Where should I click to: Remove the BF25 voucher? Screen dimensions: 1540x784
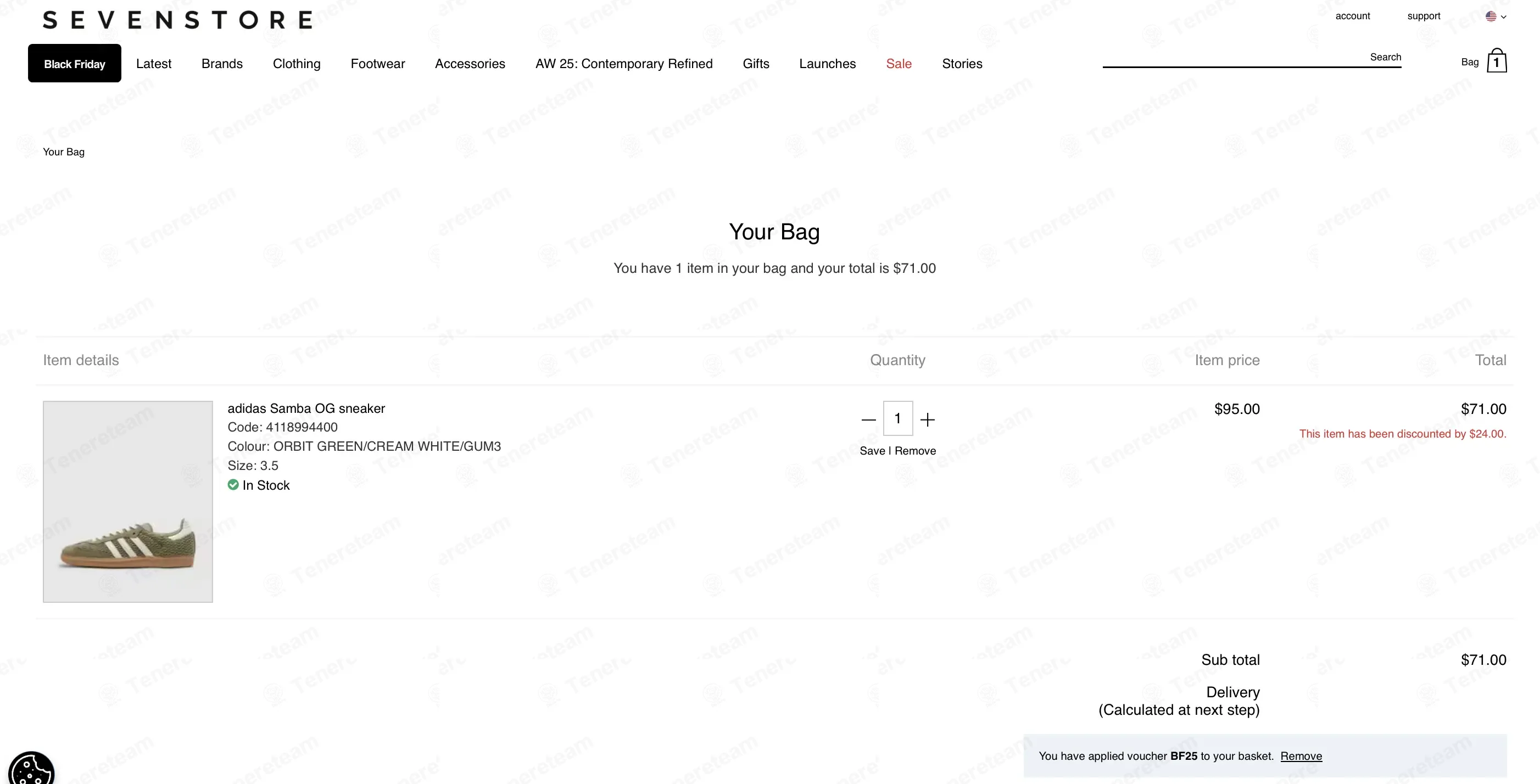pos(1301,756)
